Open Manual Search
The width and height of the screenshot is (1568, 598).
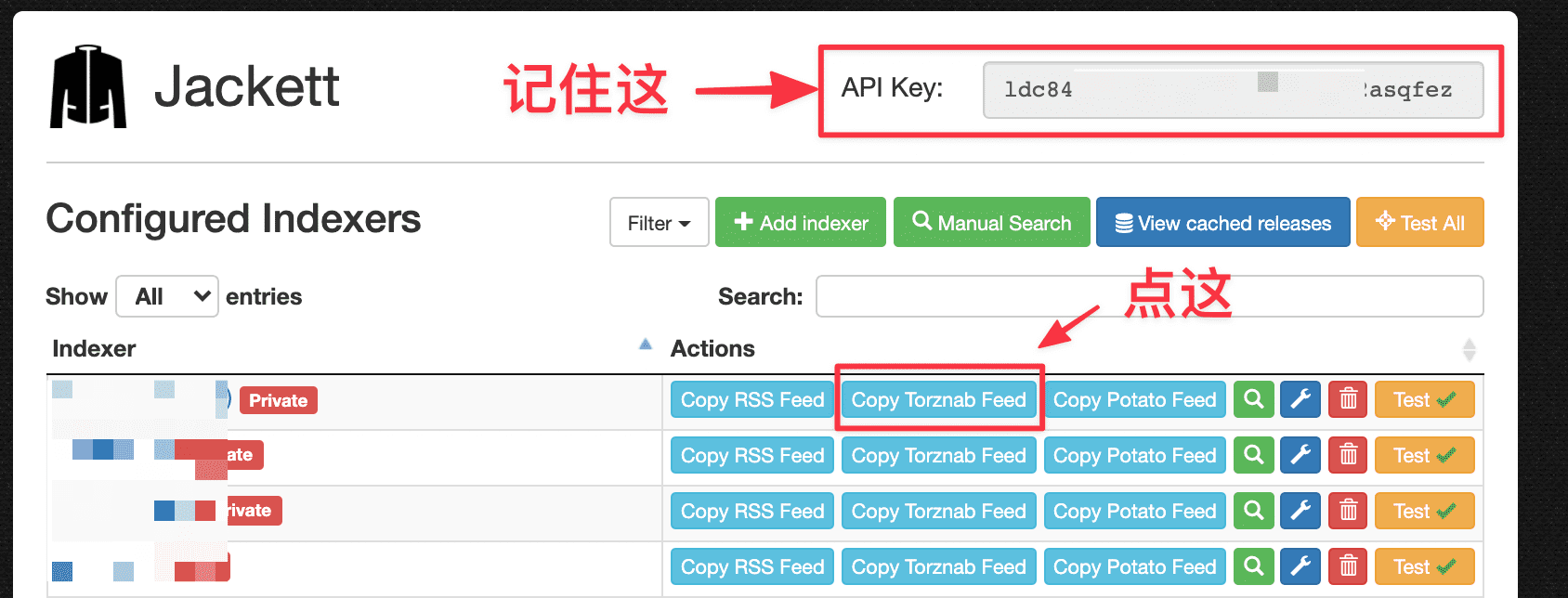pos(991,223)
